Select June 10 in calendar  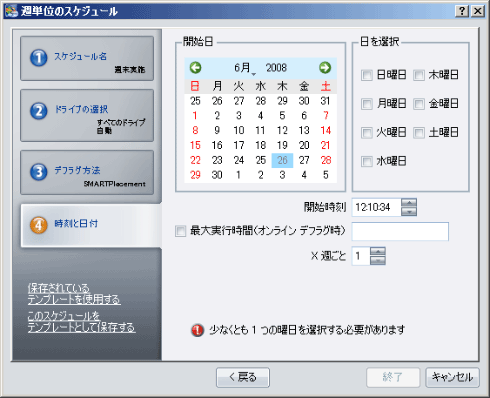(x=239, y=130)
